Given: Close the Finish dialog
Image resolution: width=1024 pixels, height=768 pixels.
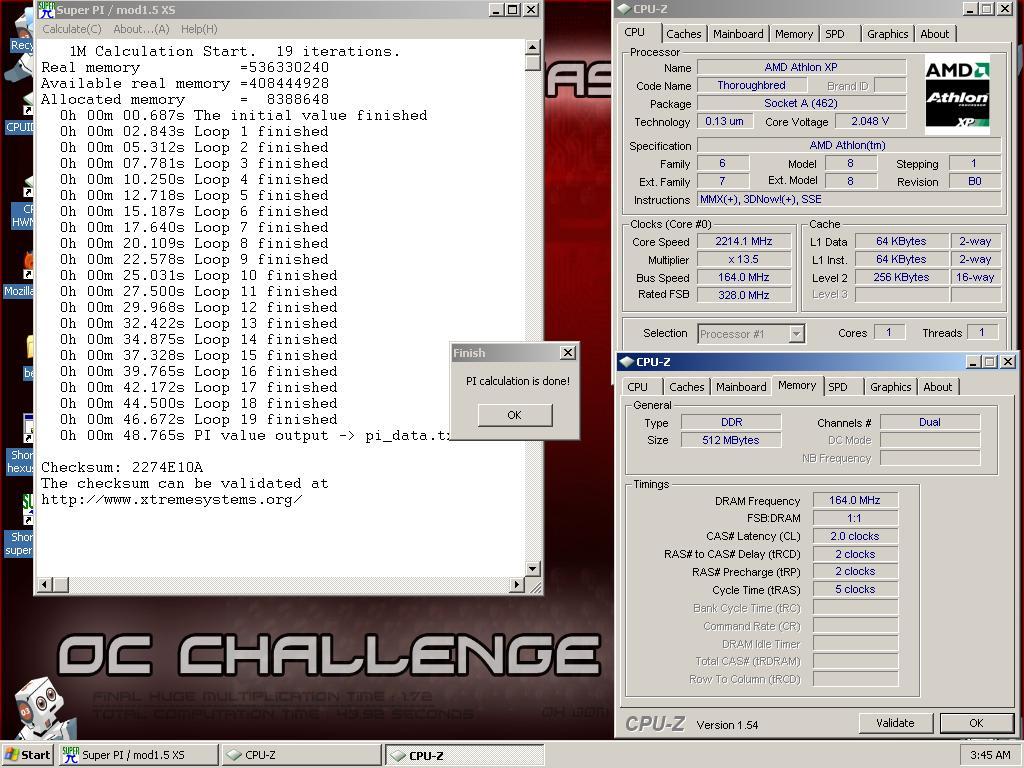Looking at the screenshot, I should point(568,353).
